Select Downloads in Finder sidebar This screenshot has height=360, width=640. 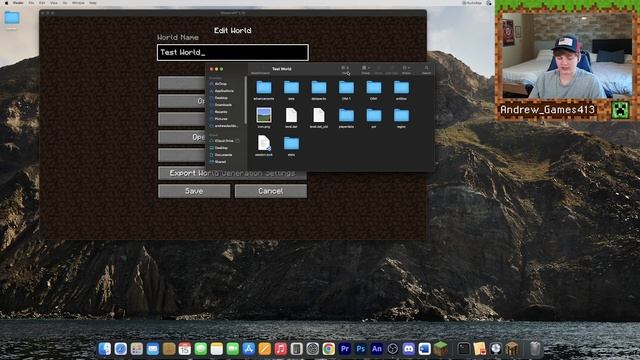tap(223, 104)
